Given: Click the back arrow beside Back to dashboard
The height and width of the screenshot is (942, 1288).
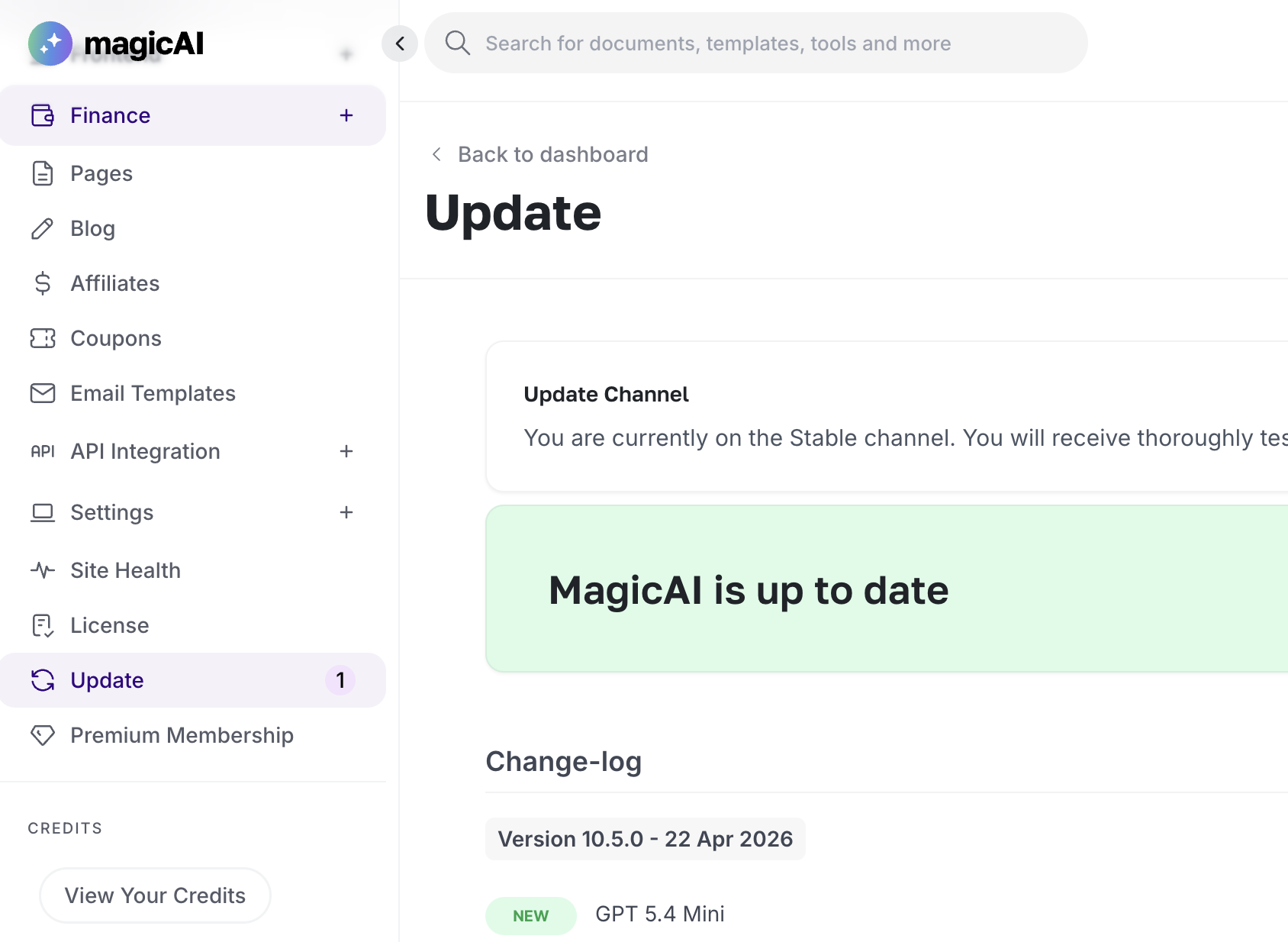Looking at the screenshot, I should coord(436,154).
